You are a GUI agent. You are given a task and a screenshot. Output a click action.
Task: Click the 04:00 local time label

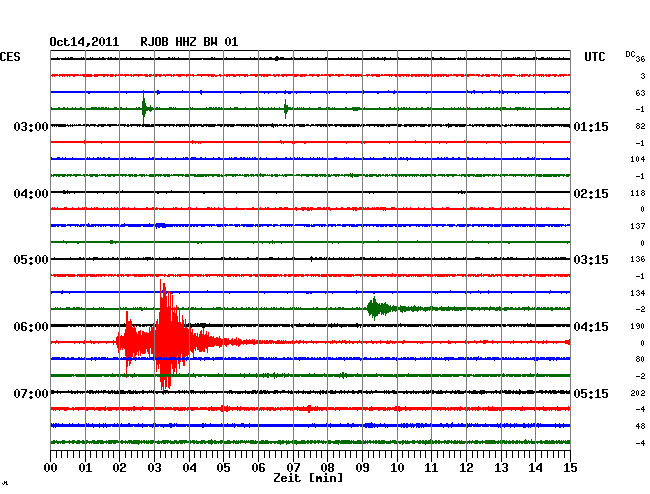point(31,194)
